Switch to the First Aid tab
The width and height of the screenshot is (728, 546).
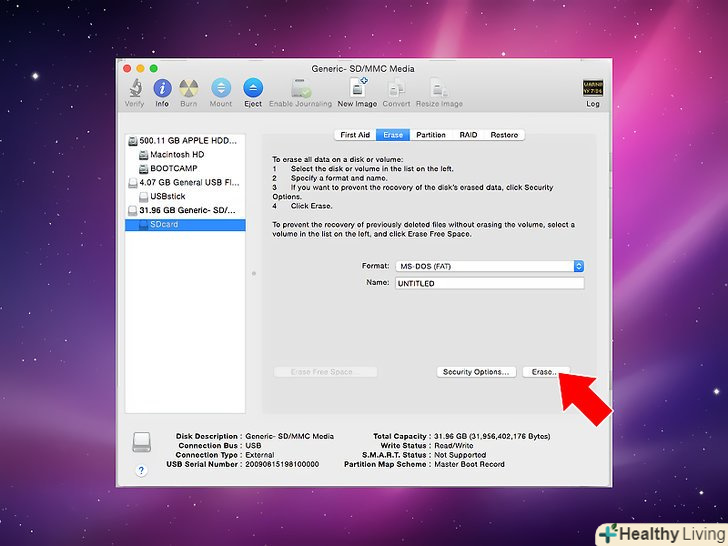pyautogui.click(x=355, y=135)
